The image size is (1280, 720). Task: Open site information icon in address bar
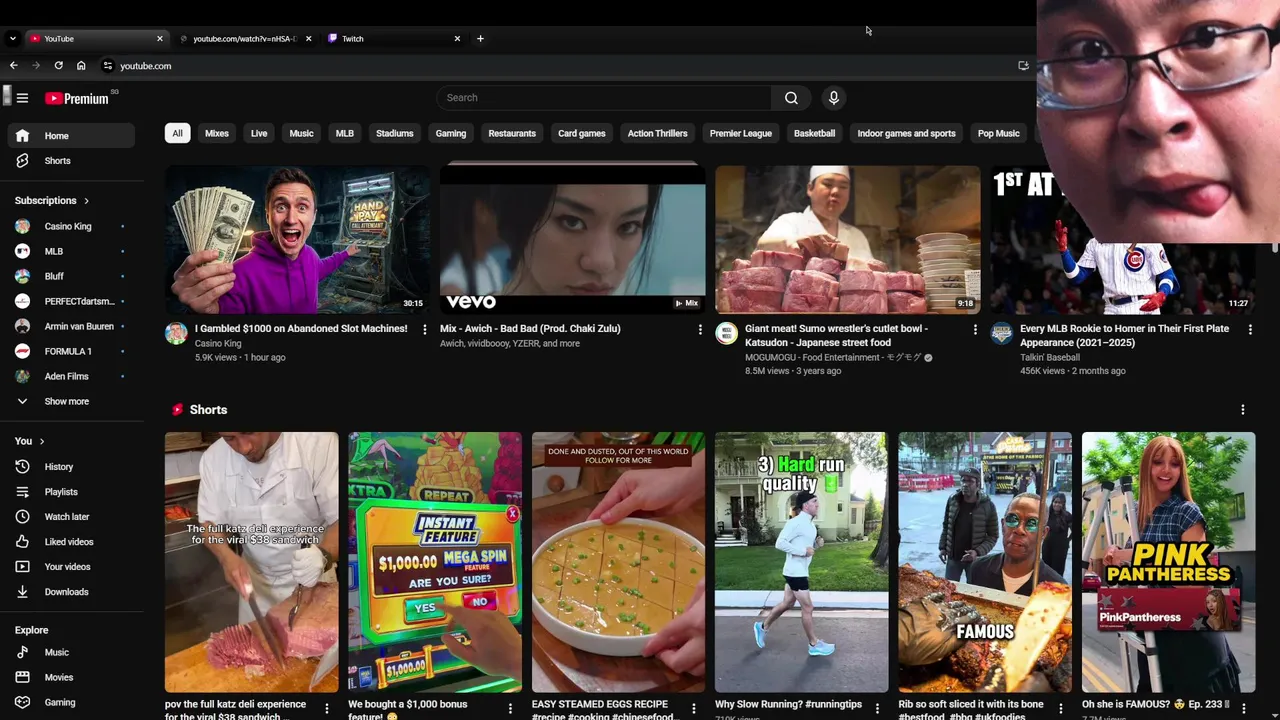coord(107,66)
